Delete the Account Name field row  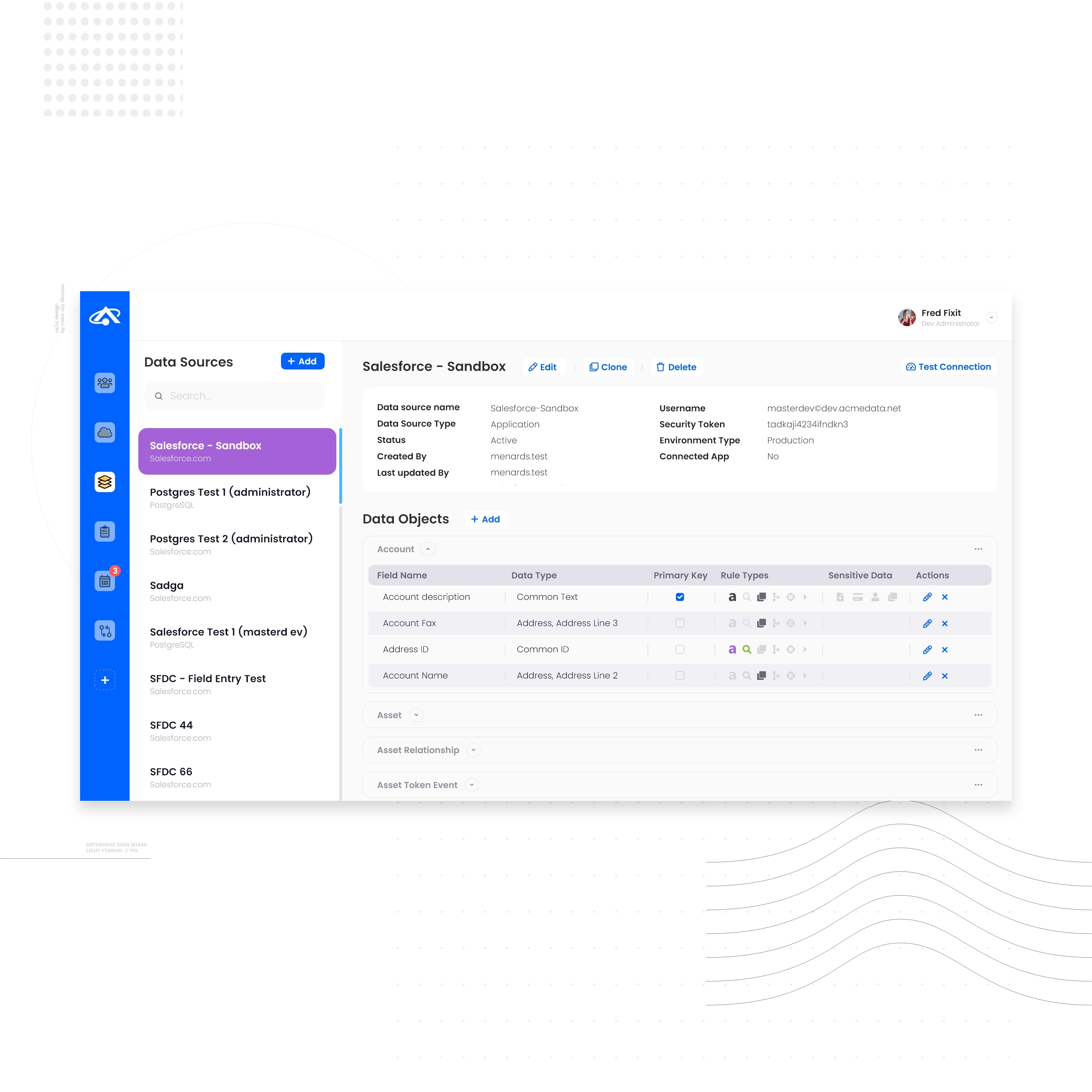click(945, 676)
